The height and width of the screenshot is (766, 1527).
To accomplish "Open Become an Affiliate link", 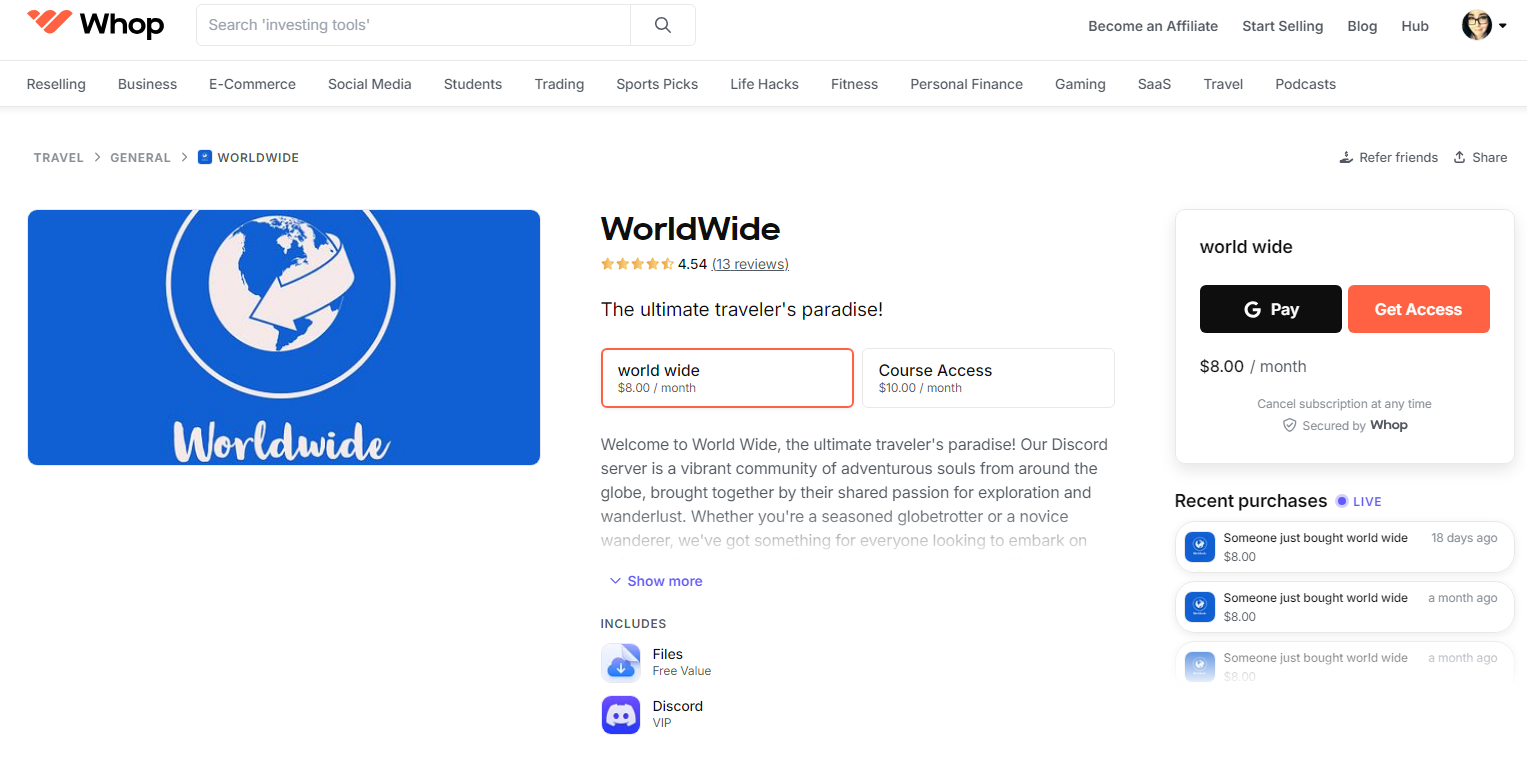I will pyautogui.click(x=1153, y=26).
